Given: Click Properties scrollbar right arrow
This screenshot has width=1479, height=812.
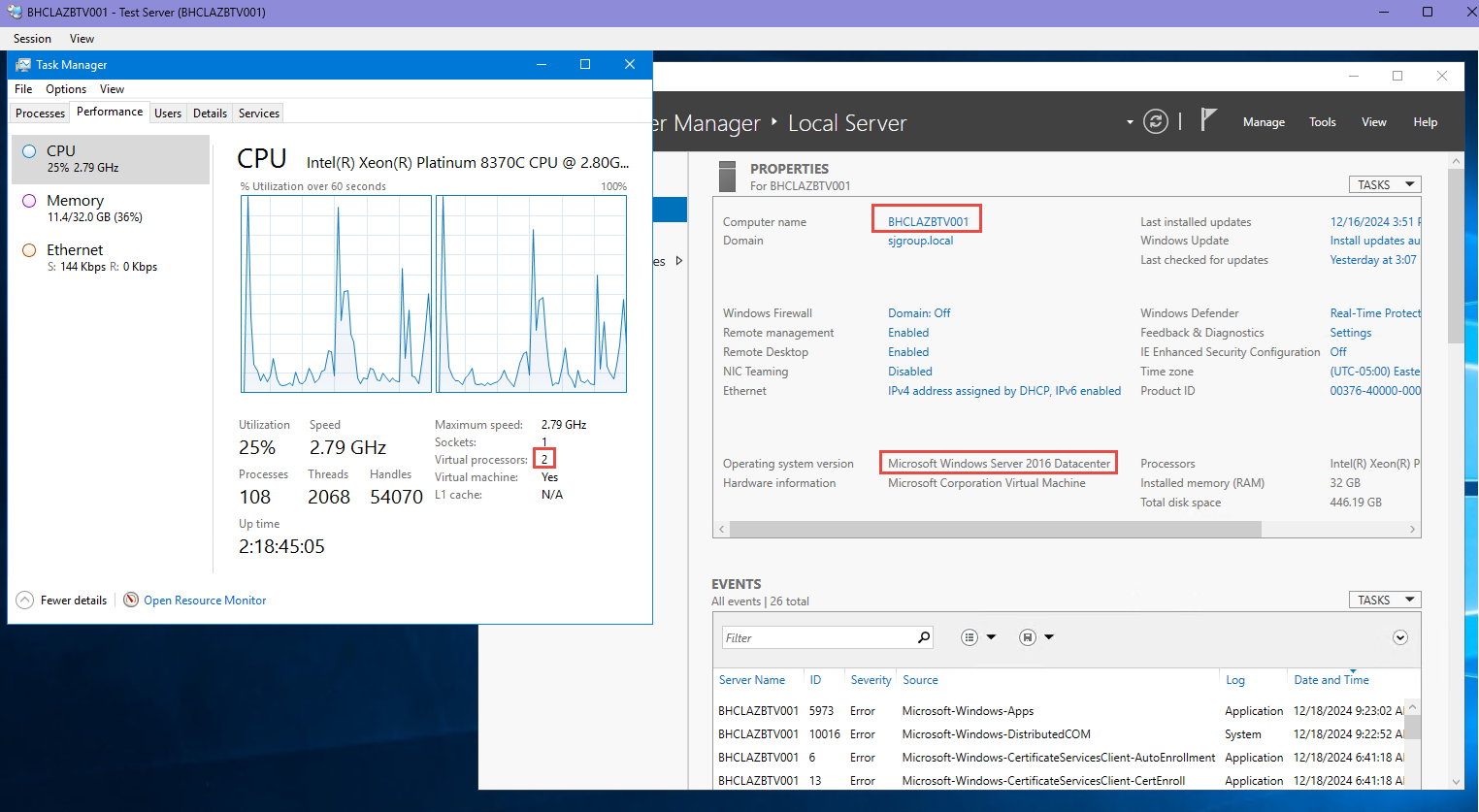Looking at the screenshot, I should (1412, 530).
